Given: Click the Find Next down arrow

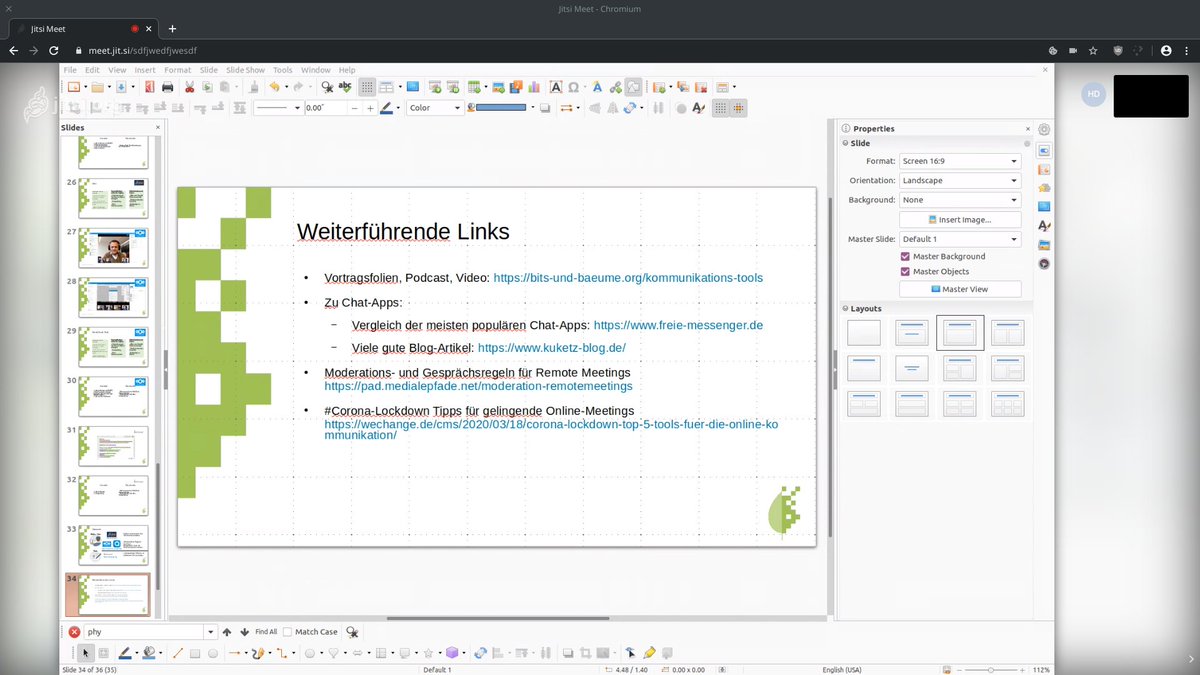Looking at the screenshot, I should click(244, 632).
